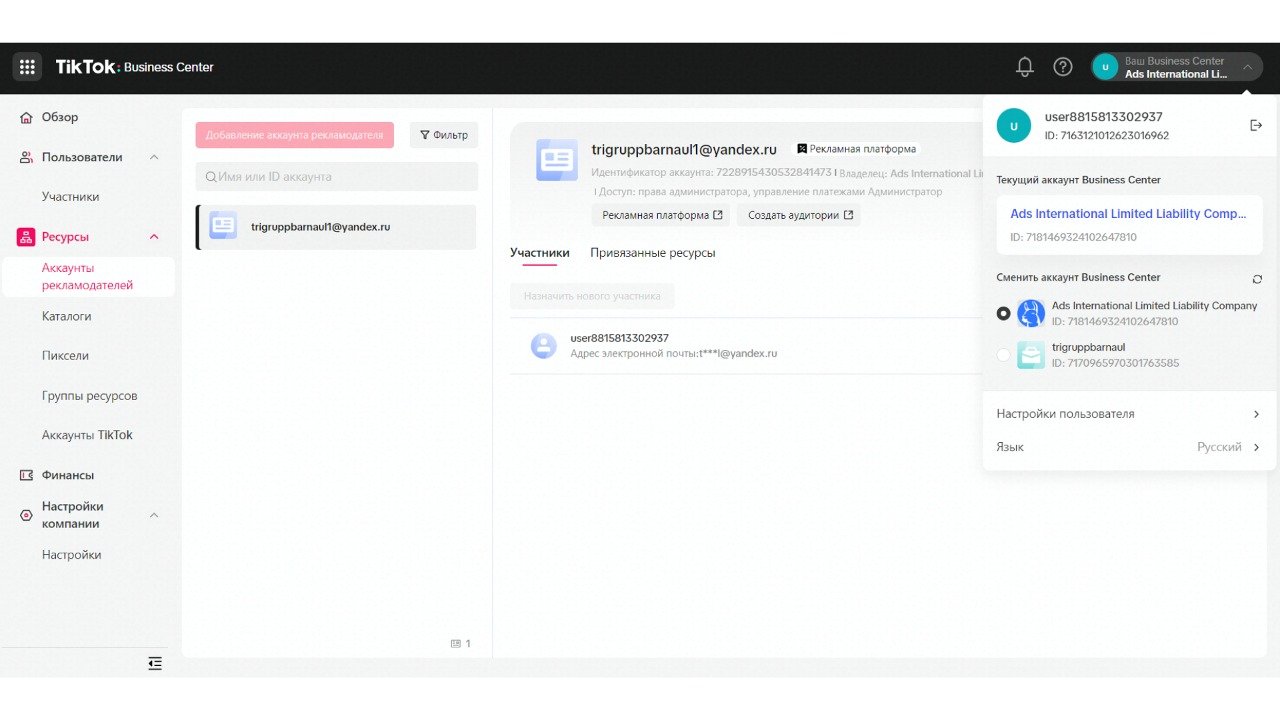
Task: Click the teal avatar in the top bar
Action: [x=1105, y=67]
